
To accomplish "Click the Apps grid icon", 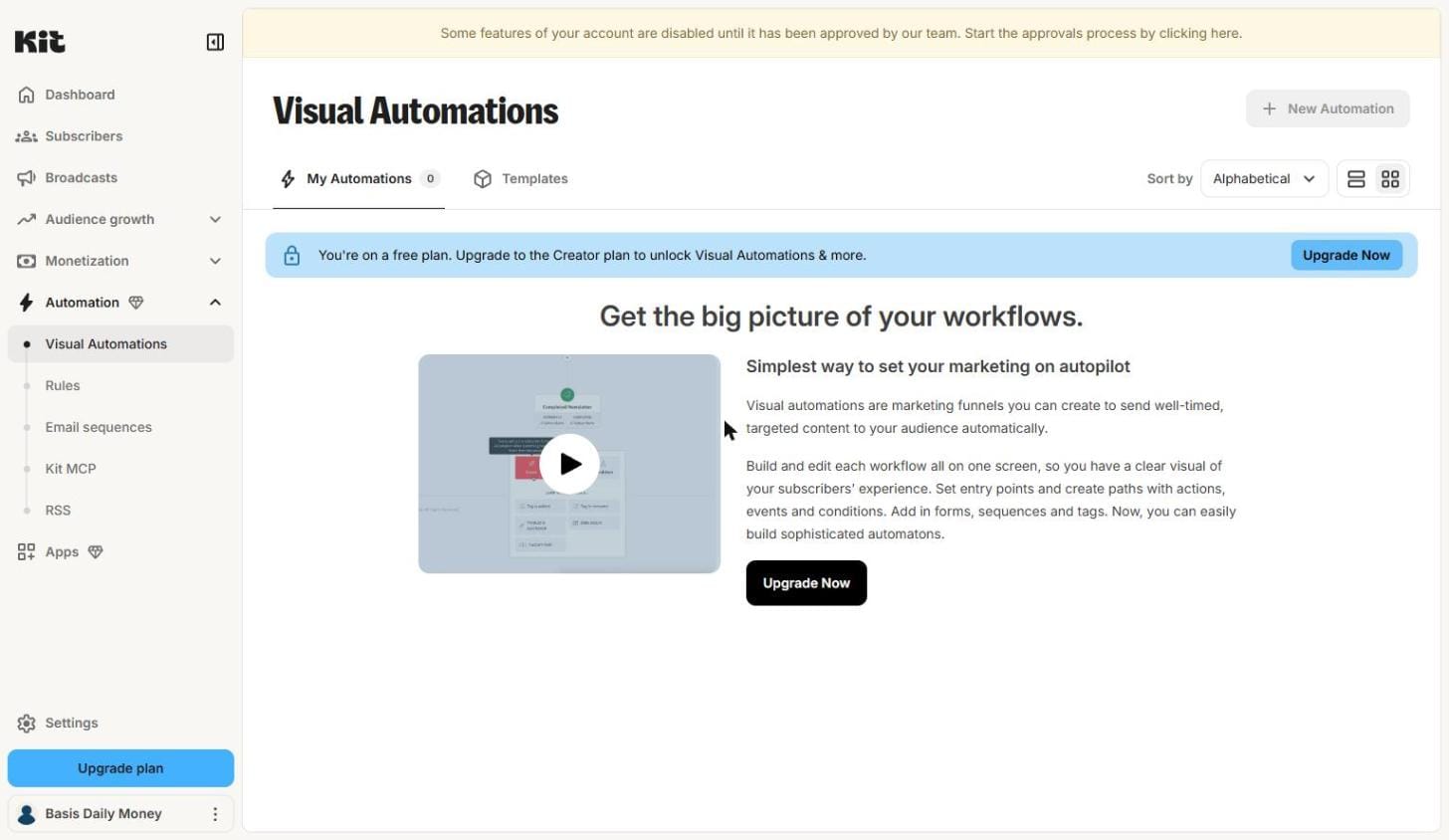I will coord(27,551).
